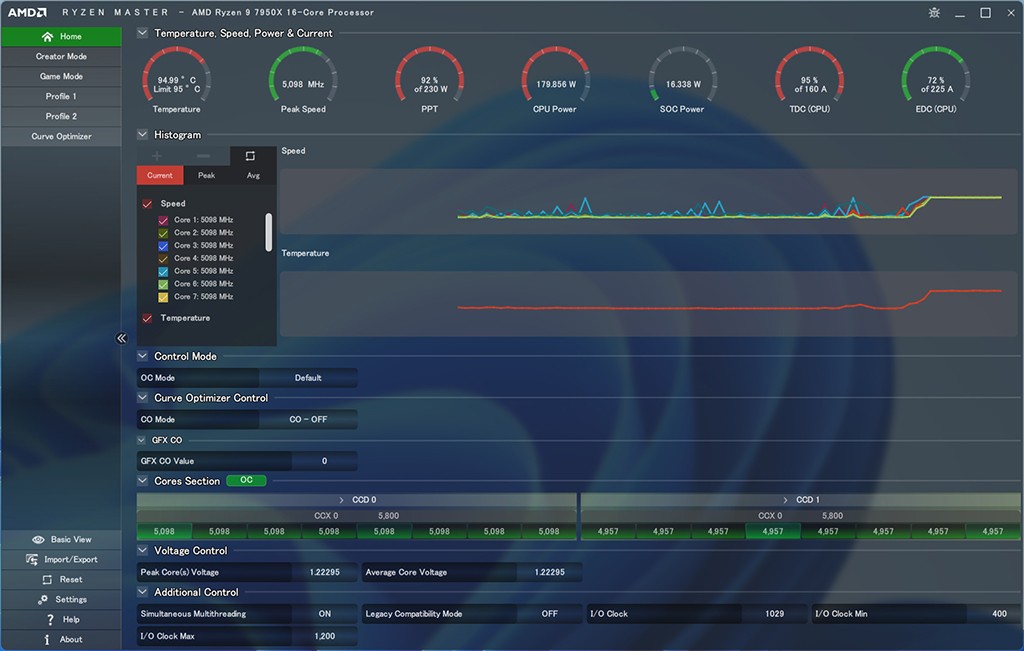Toggle the Core 3 speed checkbox
Screen dimensions: 1024x651
coord(163,246)
